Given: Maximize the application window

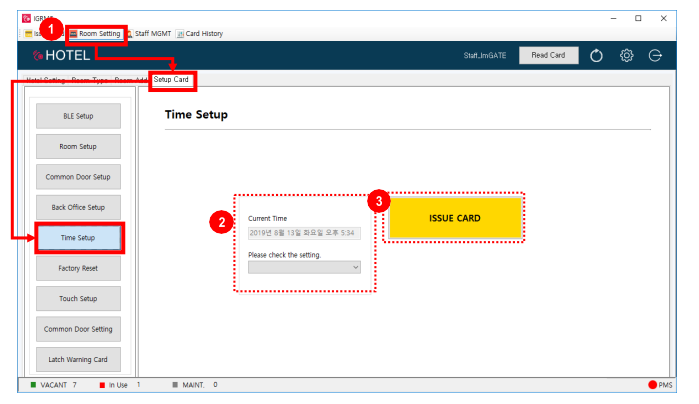Looking at the screenshot, I should (x=638, y=18).
